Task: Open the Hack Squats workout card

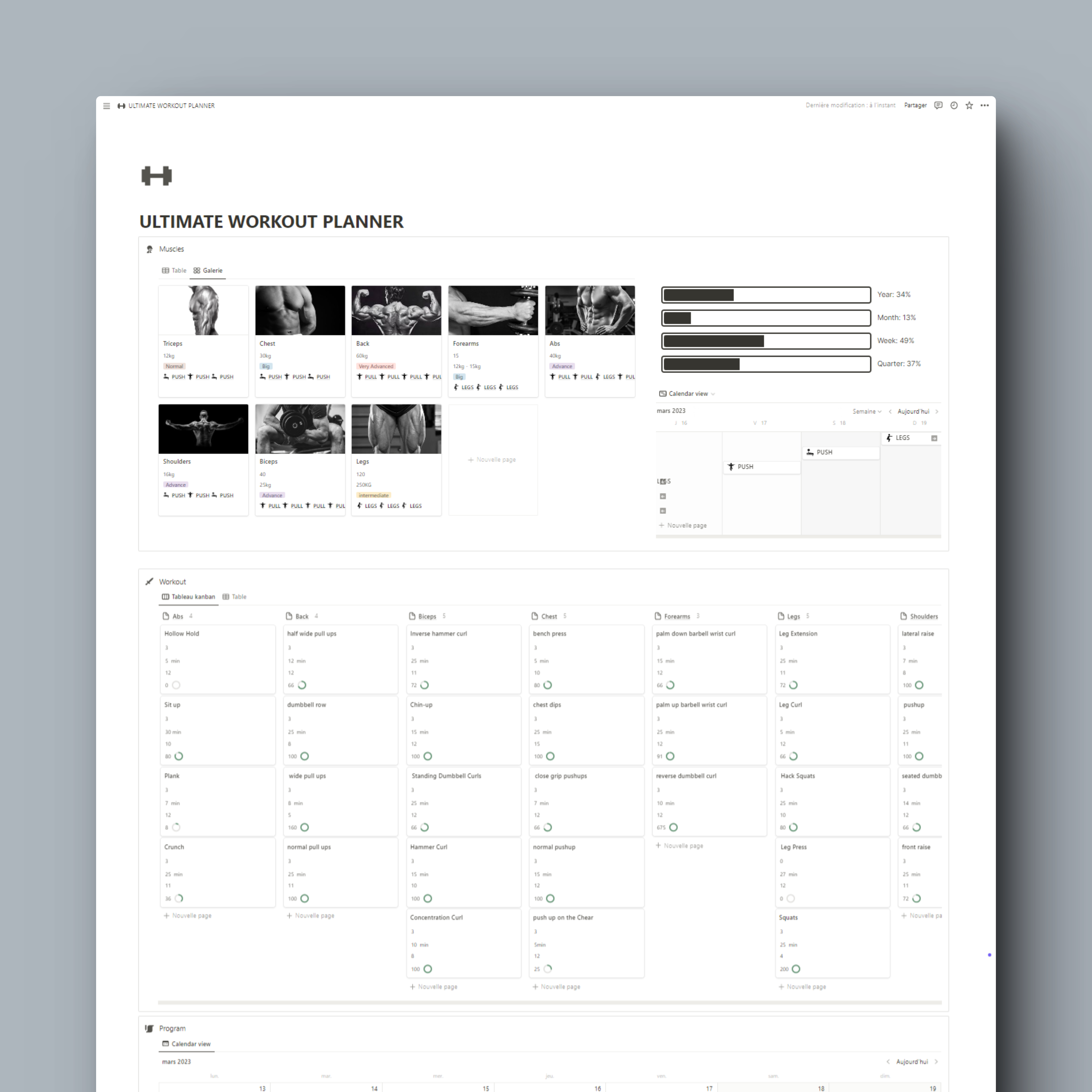Action: 833,802
